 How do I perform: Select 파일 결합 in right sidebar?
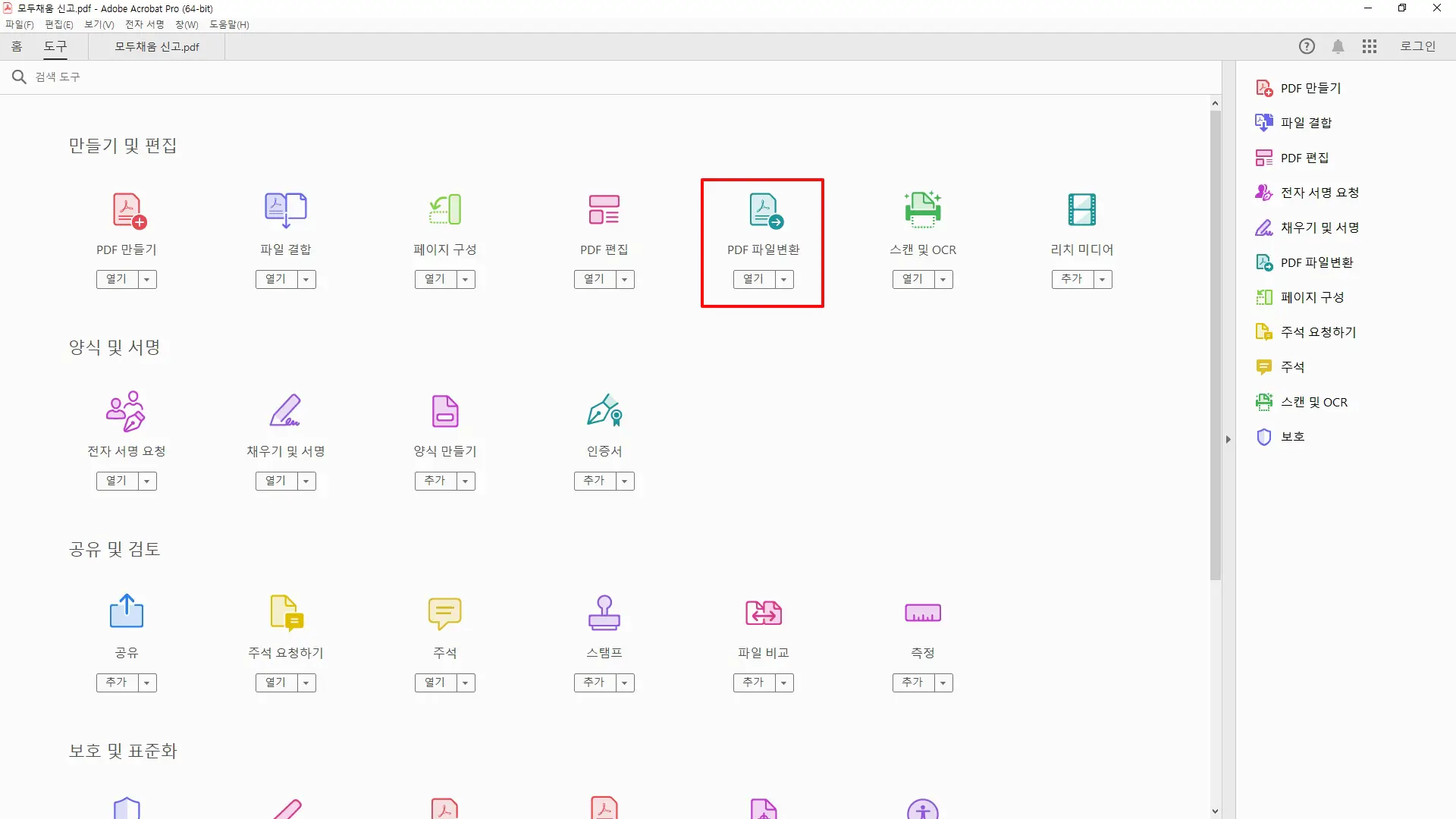point(1294,123)
